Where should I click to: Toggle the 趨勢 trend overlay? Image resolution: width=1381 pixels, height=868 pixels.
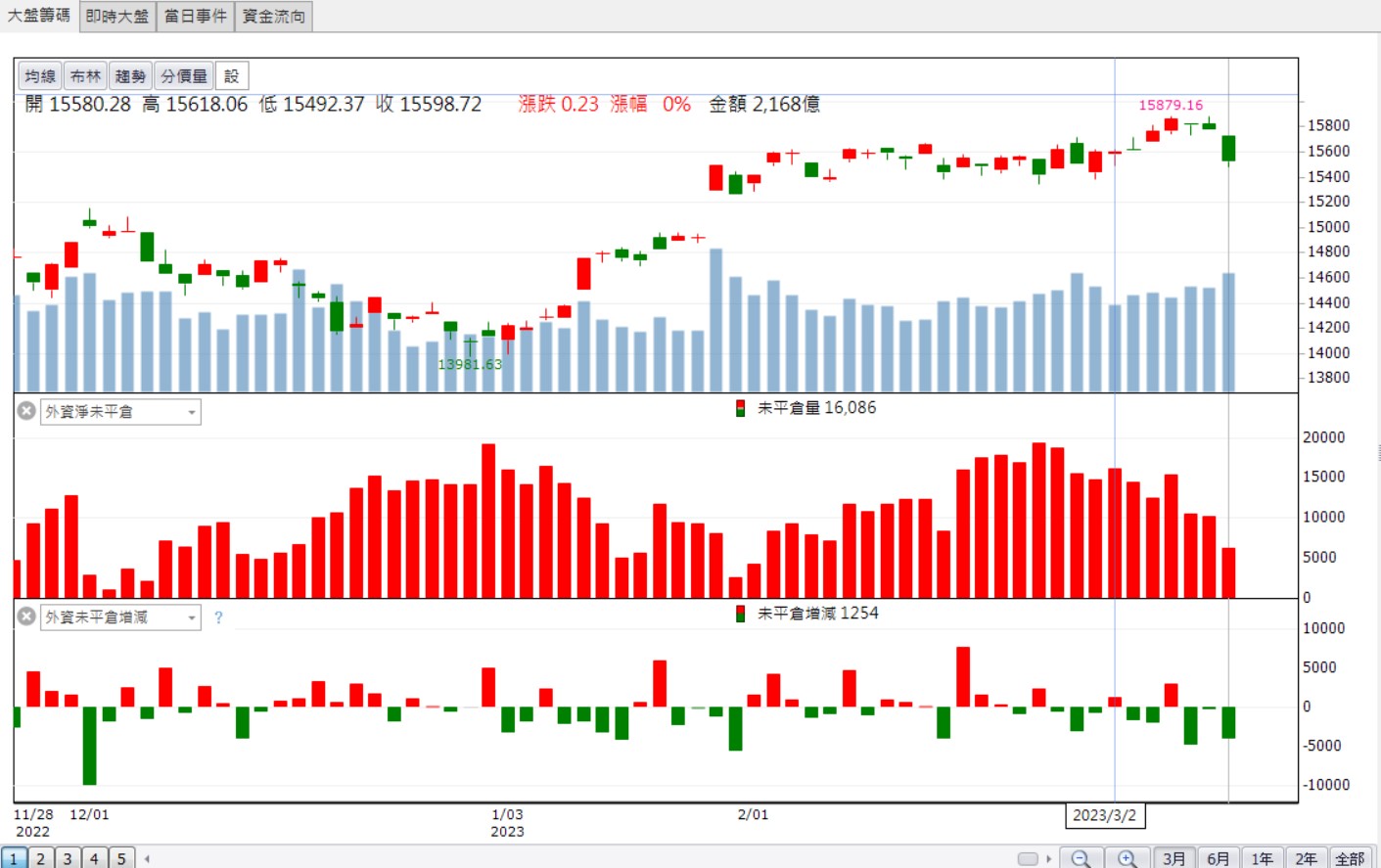pyautogui.click(x=130, y=76)
